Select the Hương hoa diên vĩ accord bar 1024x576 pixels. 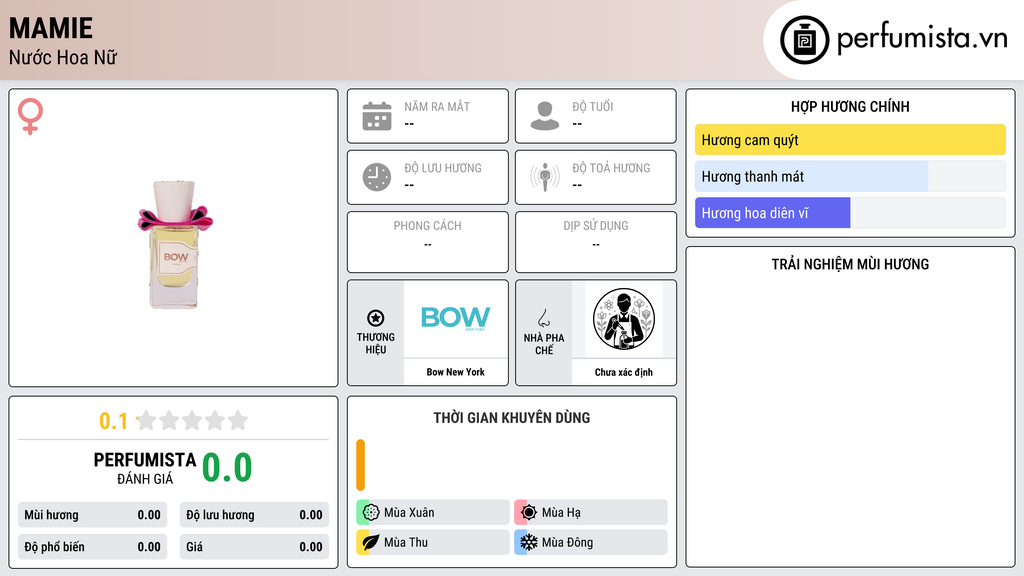click(x=850, y=213)
